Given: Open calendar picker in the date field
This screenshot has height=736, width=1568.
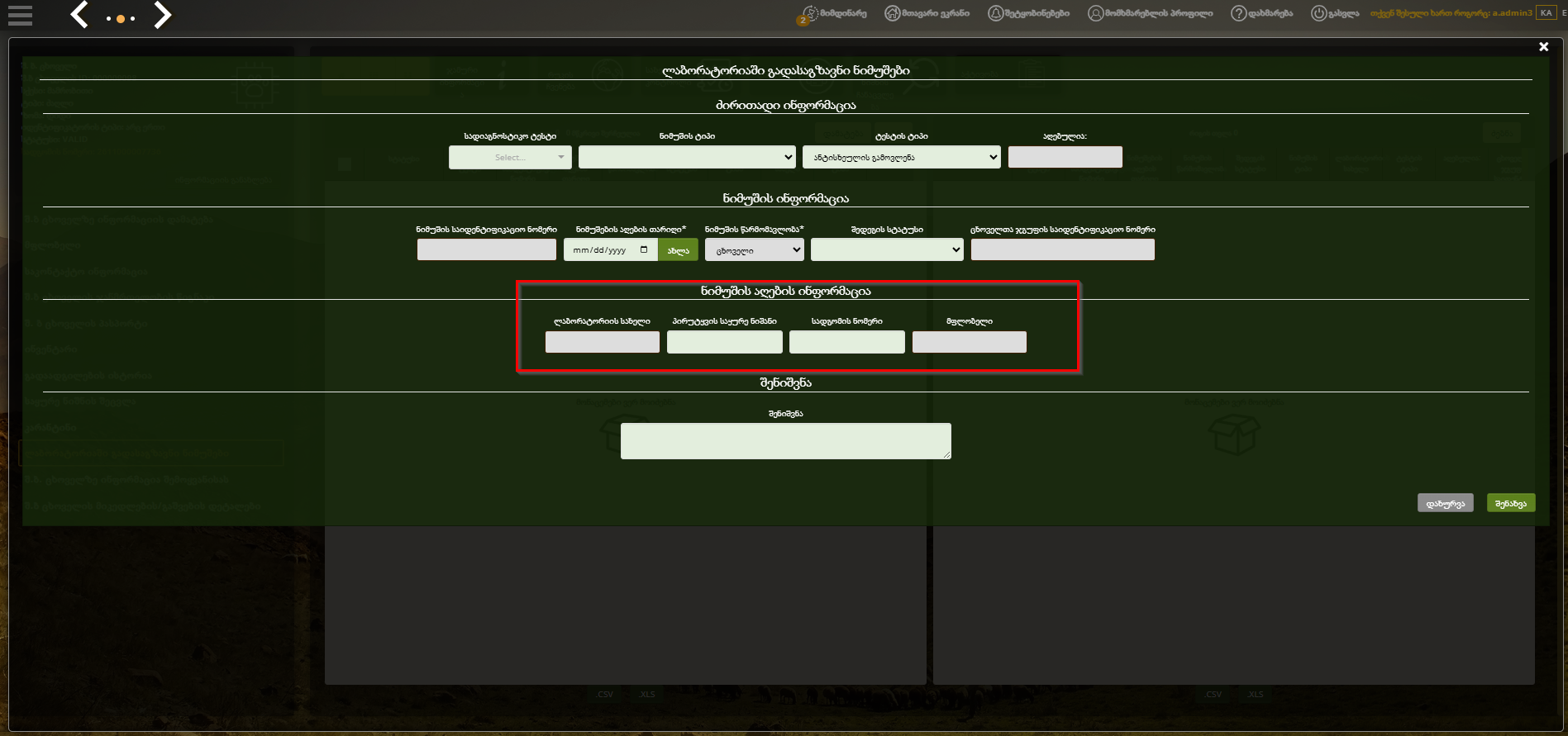Looking at the screenshot, I should (644, 249).
